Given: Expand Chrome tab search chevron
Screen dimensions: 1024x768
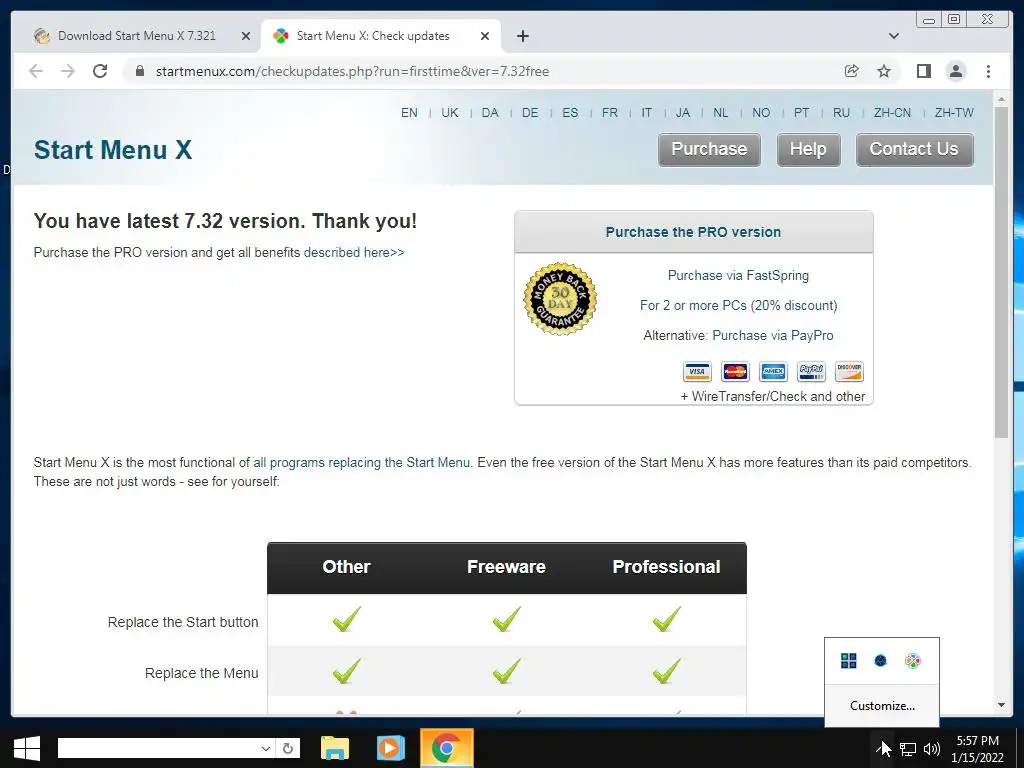Looking at the screenshot, I should [894, 36].
